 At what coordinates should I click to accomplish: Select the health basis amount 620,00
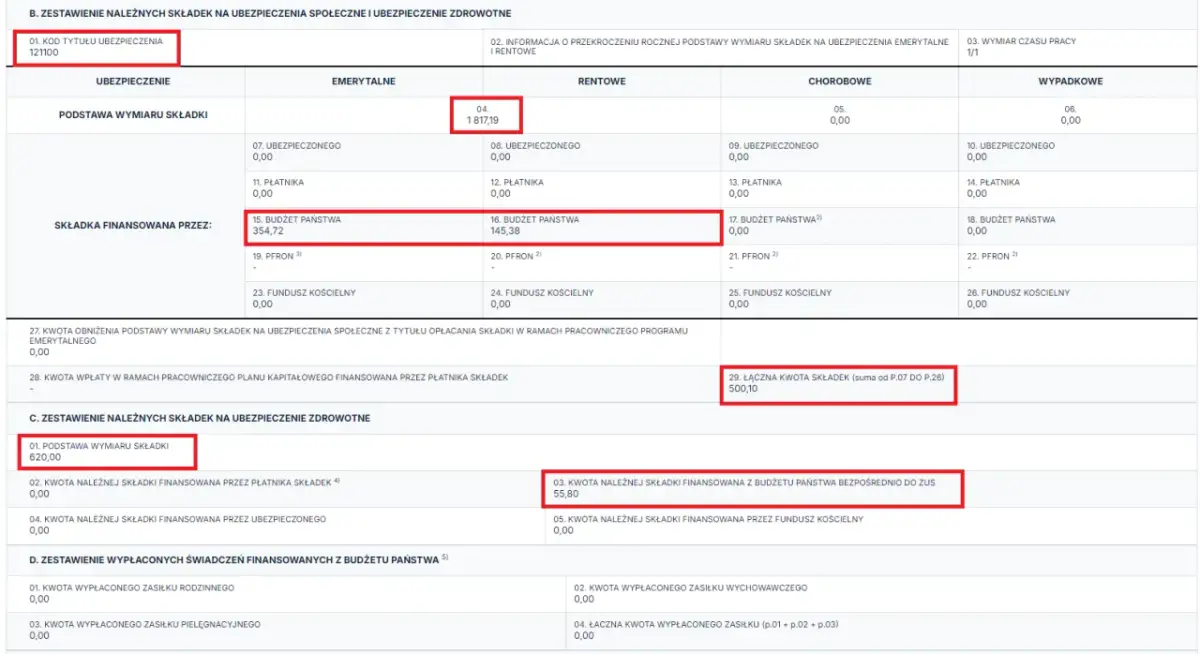point(45,457)
